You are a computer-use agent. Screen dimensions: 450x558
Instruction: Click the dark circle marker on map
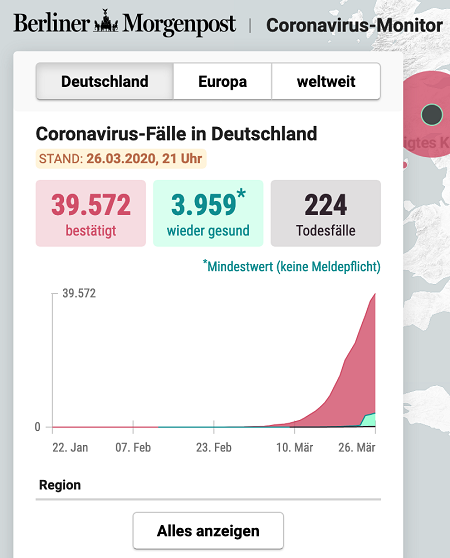432,115
